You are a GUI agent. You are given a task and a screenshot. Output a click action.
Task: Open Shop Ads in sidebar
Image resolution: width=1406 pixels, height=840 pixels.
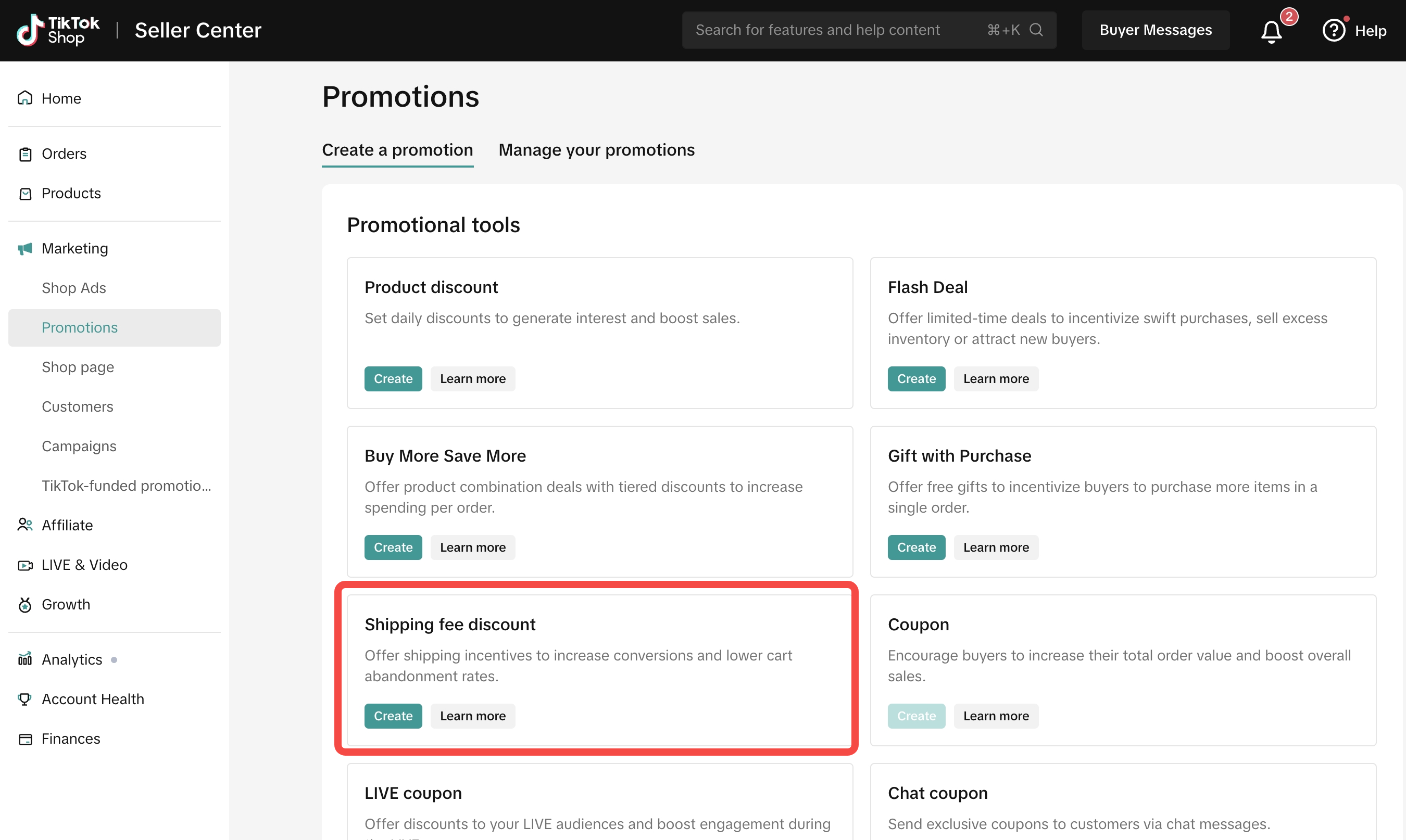[x=73, y=288]
